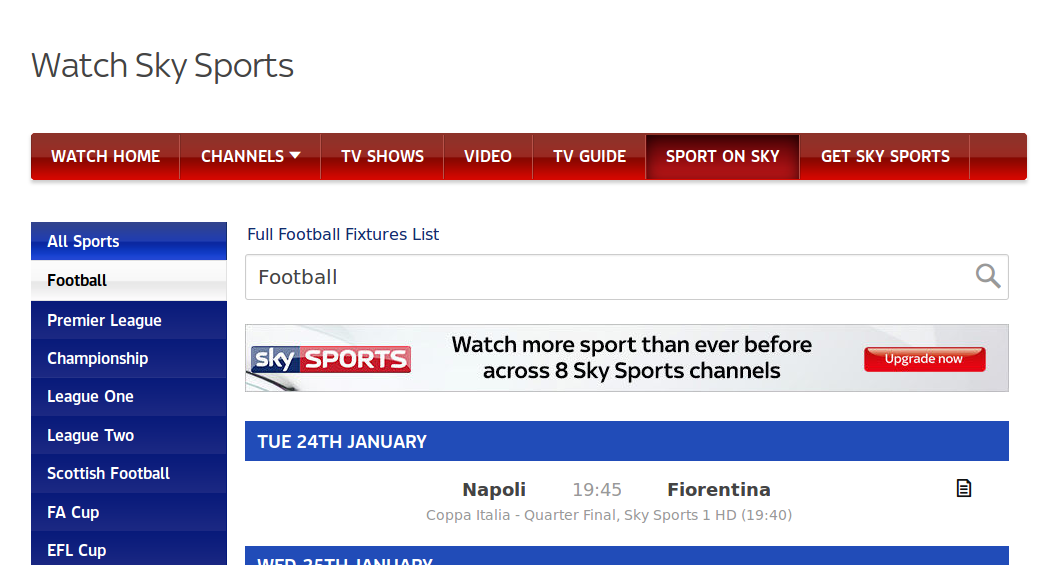Choose Premier League from sidebar
The width and height of the screenshot is (1049, 565).
[129, 320]
